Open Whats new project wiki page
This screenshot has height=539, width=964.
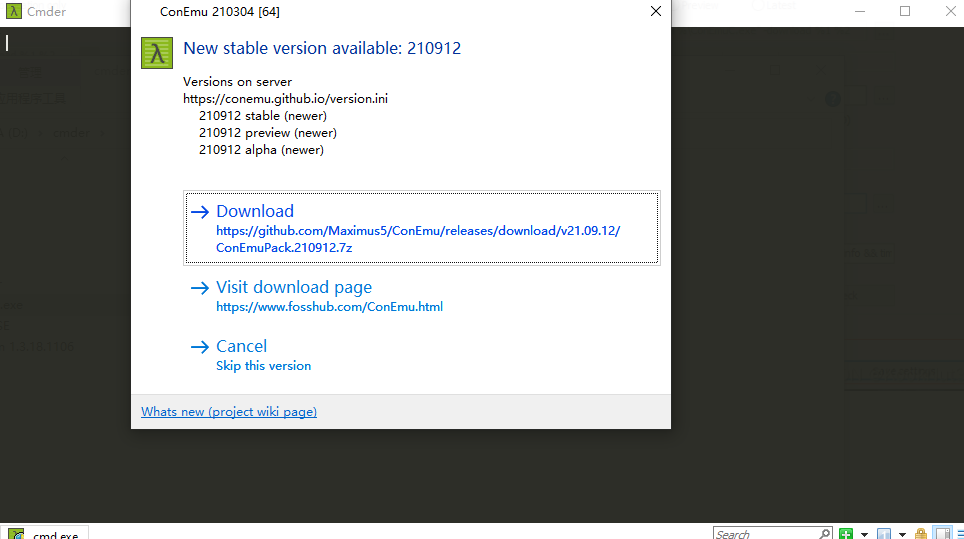pyautogui.click(x=229, y=412)
